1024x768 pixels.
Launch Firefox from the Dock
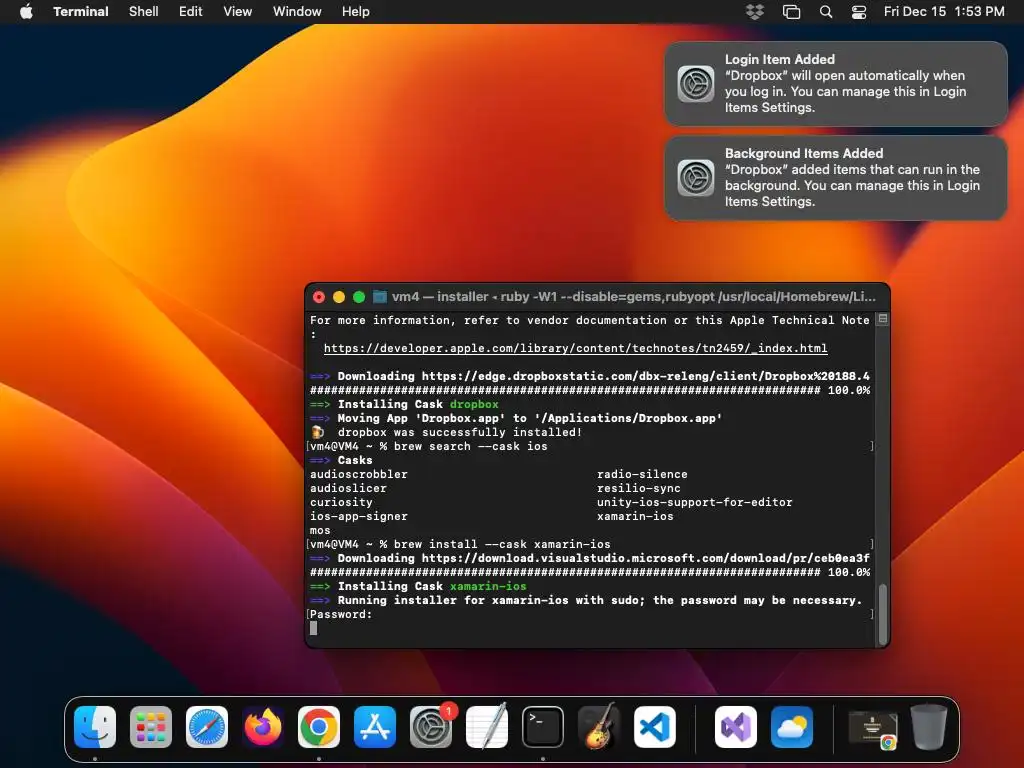tap(263, 727)
